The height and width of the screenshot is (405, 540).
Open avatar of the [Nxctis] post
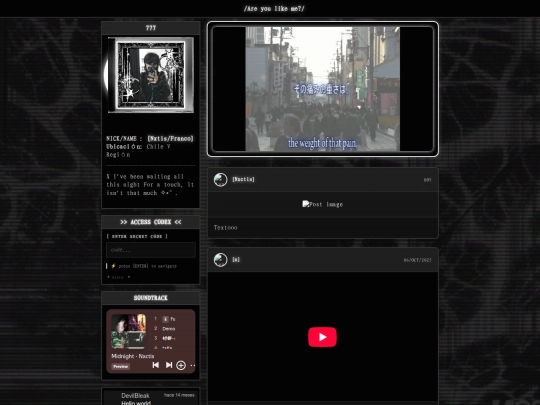point(220,179)
